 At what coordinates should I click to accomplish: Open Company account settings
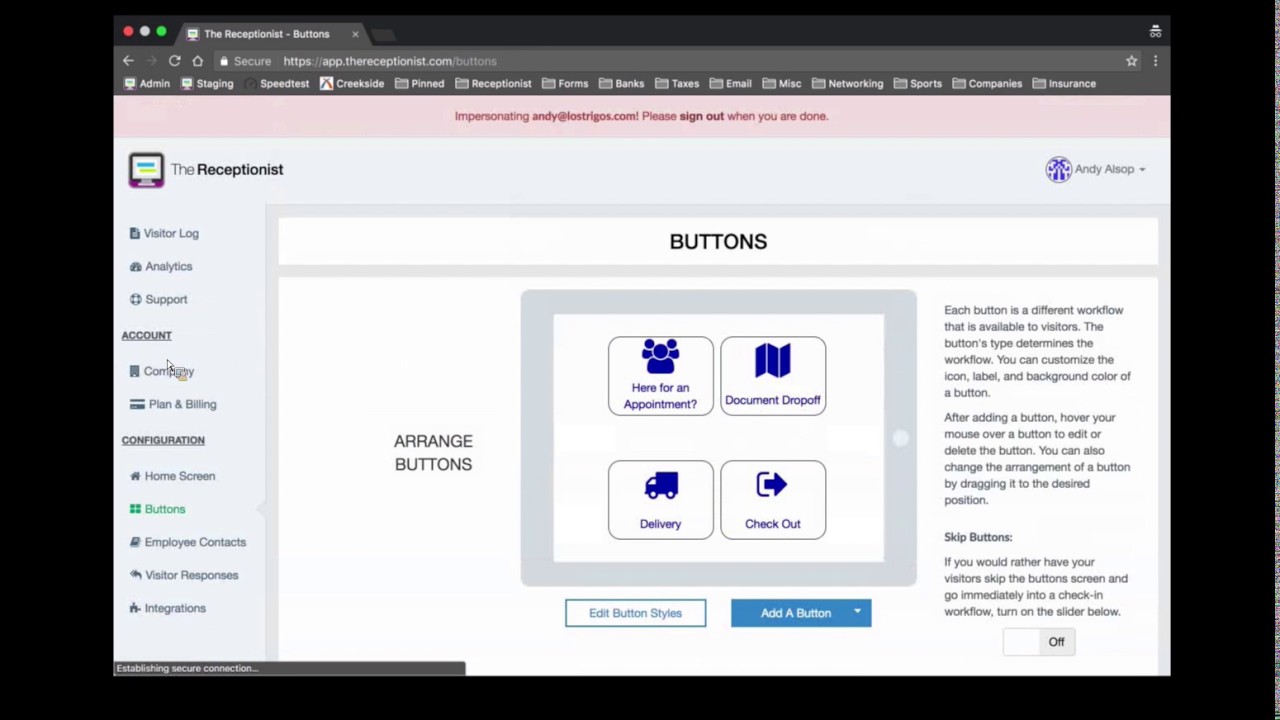[x=162, y=371]
